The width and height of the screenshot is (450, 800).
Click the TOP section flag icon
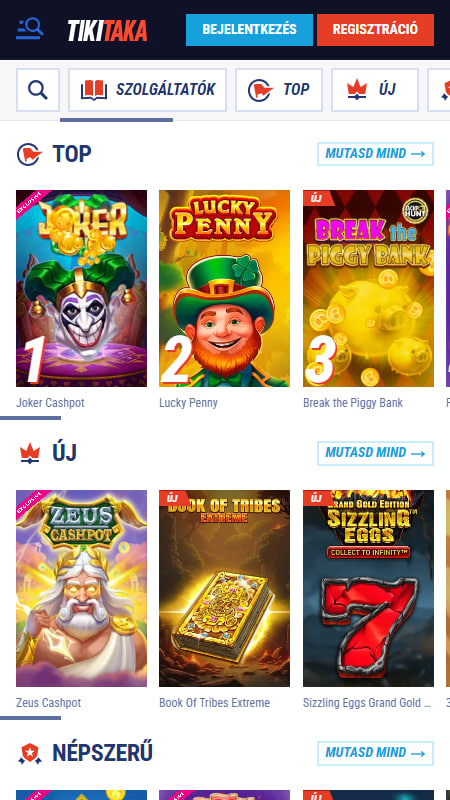(x=29, y=154)
